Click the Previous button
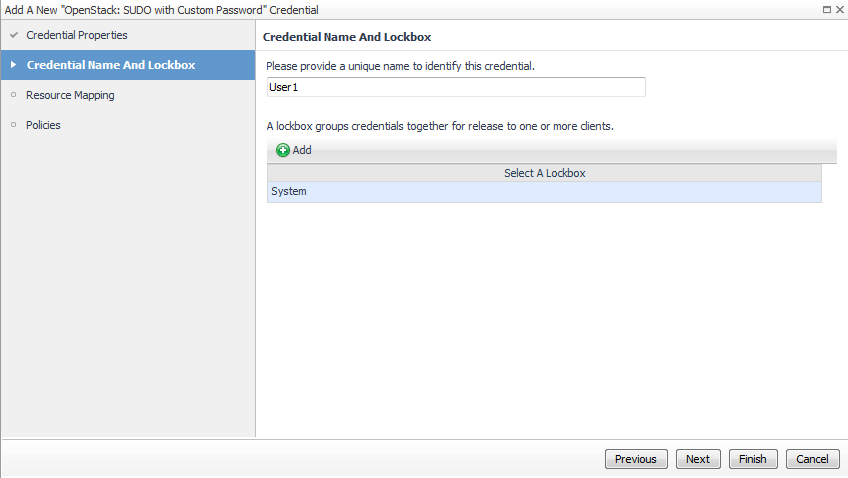This screenshot has height=478, width=848. (x=635, y=459)
